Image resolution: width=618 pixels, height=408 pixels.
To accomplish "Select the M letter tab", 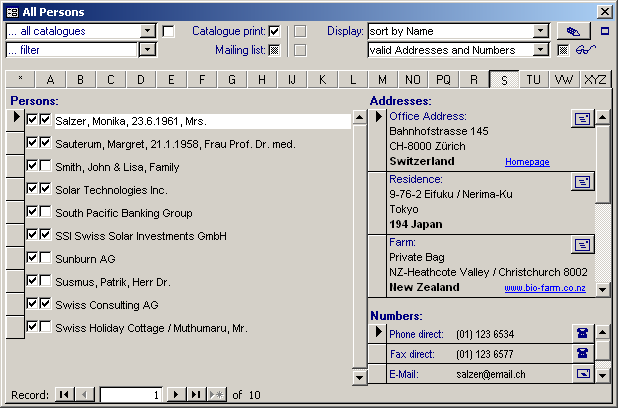I will coord(382,79).
